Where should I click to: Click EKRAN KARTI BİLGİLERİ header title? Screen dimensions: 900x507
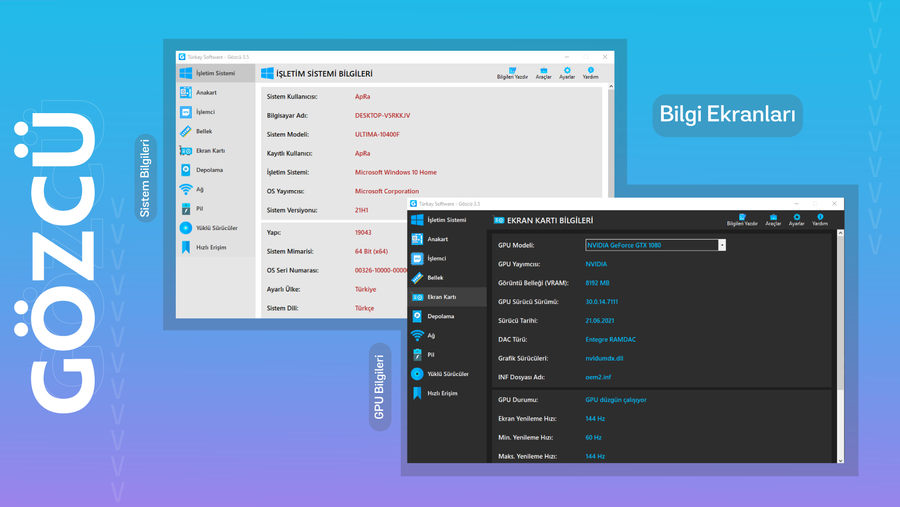click(550, 220)
